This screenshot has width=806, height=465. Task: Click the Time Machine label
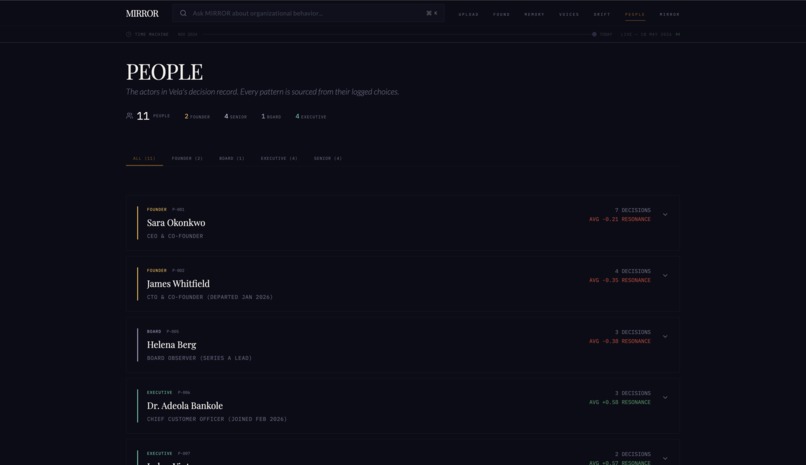152,34
